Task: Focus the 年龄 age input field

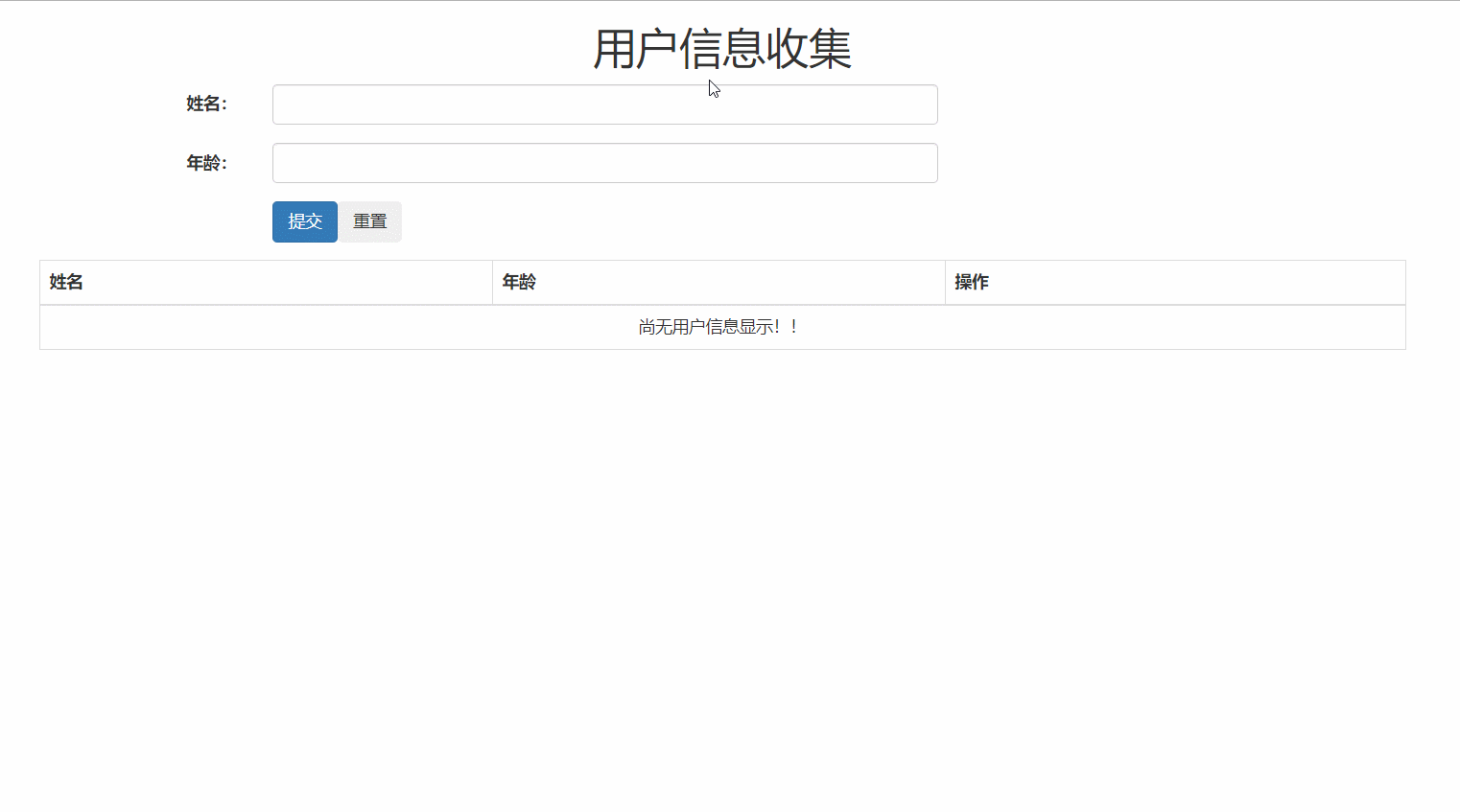Action: coord(604,163)
